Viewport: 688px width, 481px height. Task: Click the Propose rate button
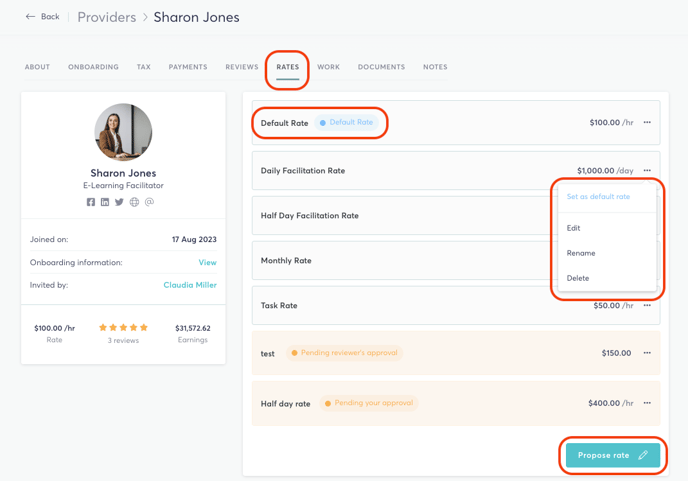613,455
